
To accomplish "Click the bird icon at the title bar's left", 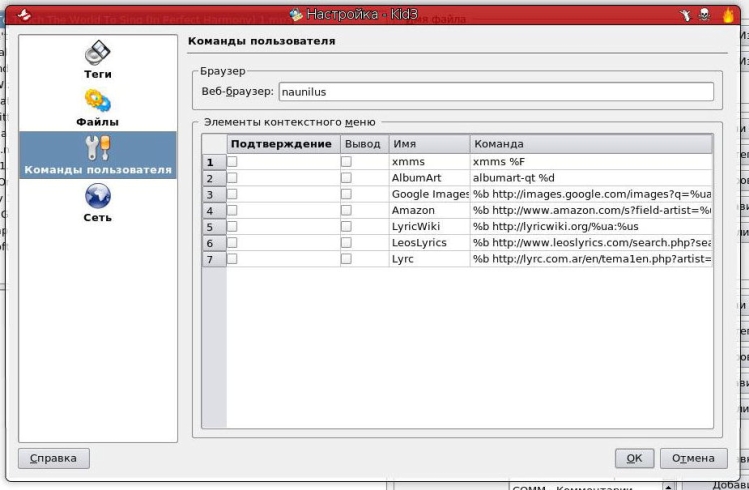I will 24,15.
